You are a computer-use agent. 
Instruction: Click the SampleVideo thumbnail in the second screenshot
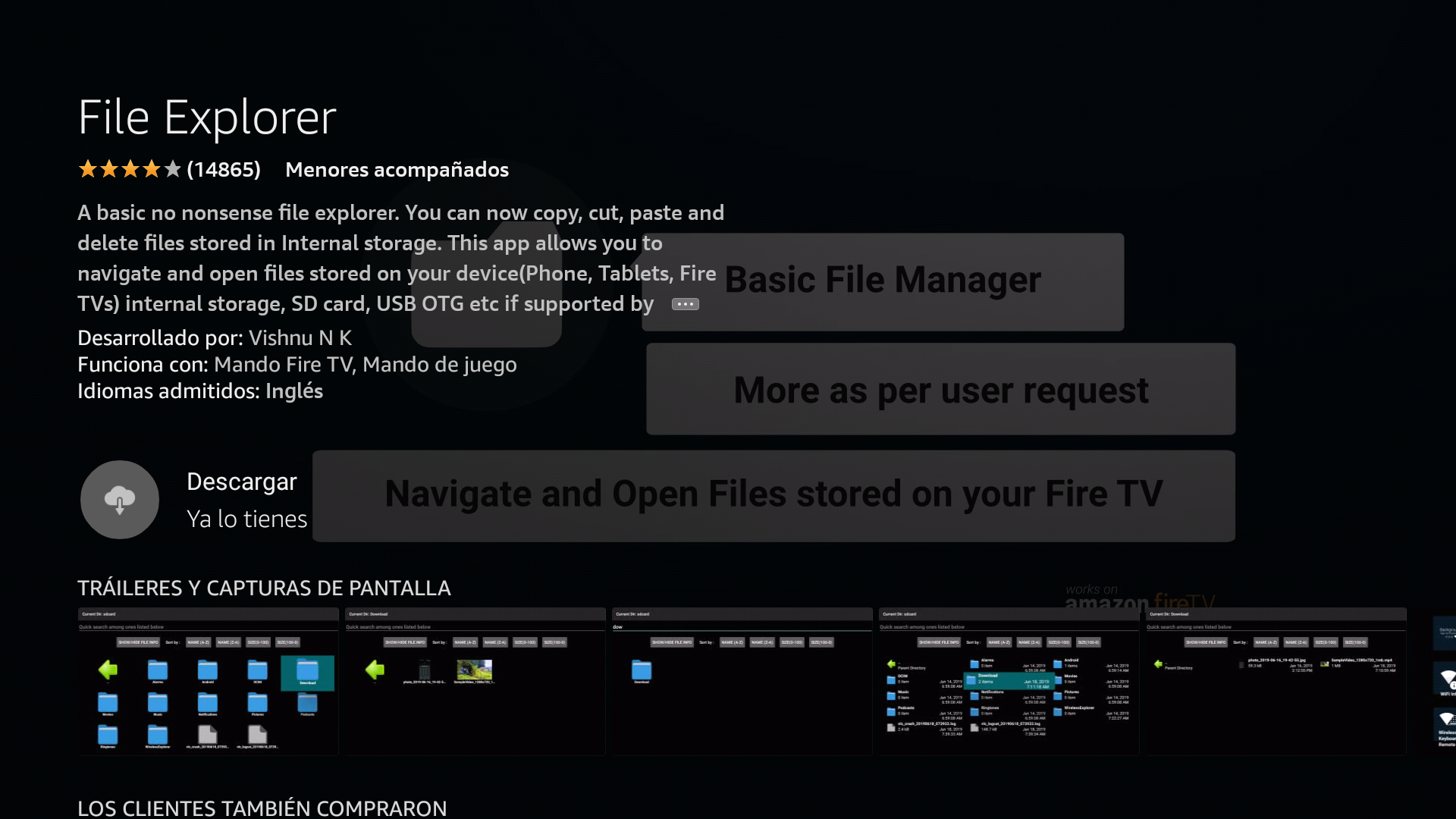[x=475, y=670]
